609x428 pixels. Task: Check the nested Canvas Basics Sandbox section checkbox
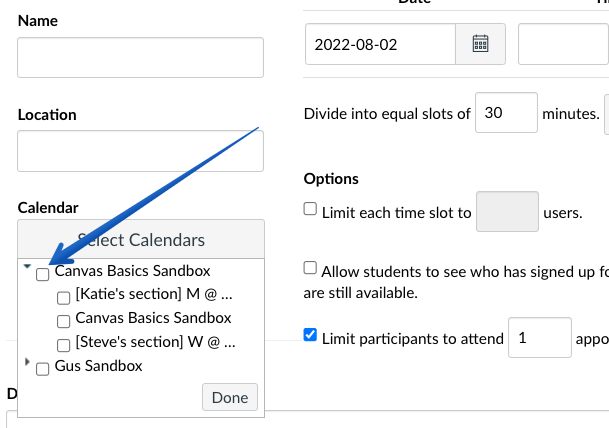pyautogui.click(x=63, y=321)
